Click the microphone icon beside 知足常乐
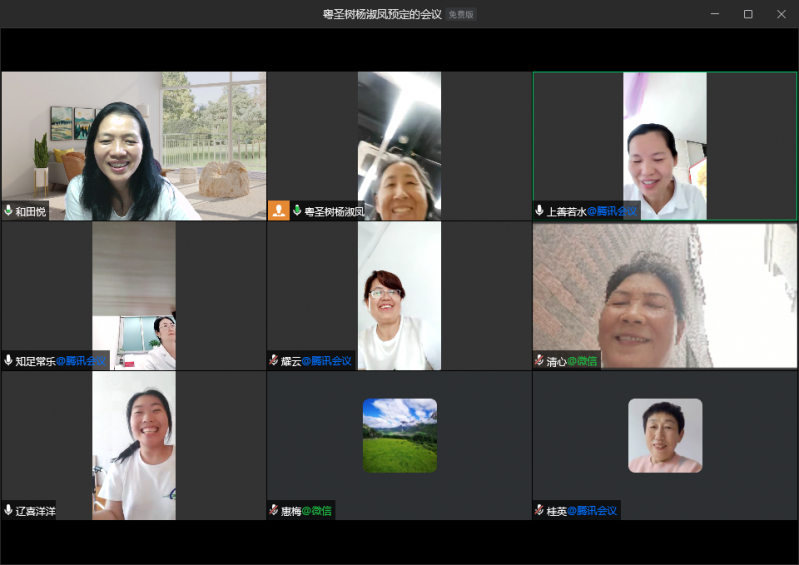This screenshot has height=565, width=799. click(9, 361)
